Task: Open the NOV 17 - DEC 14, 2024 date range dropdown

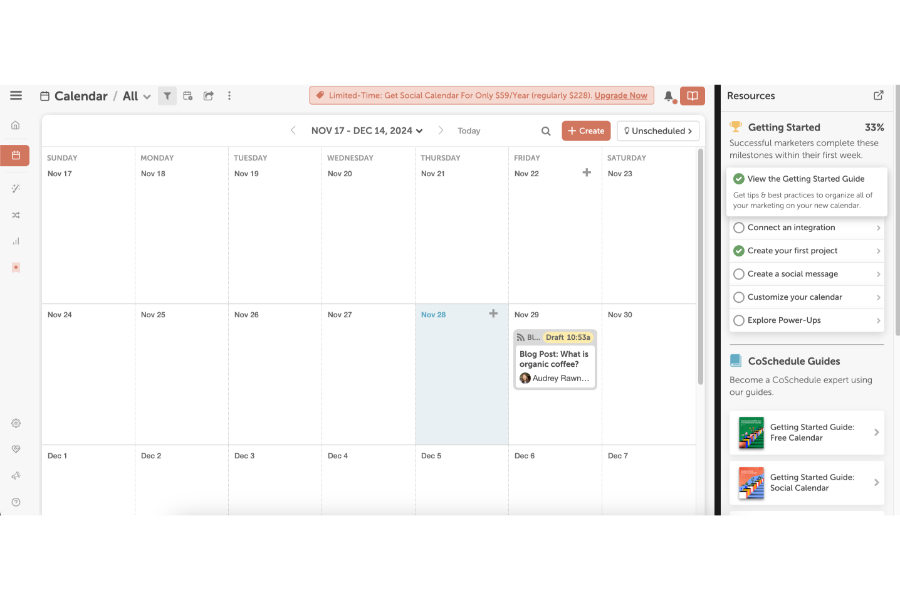Action: 367,131
